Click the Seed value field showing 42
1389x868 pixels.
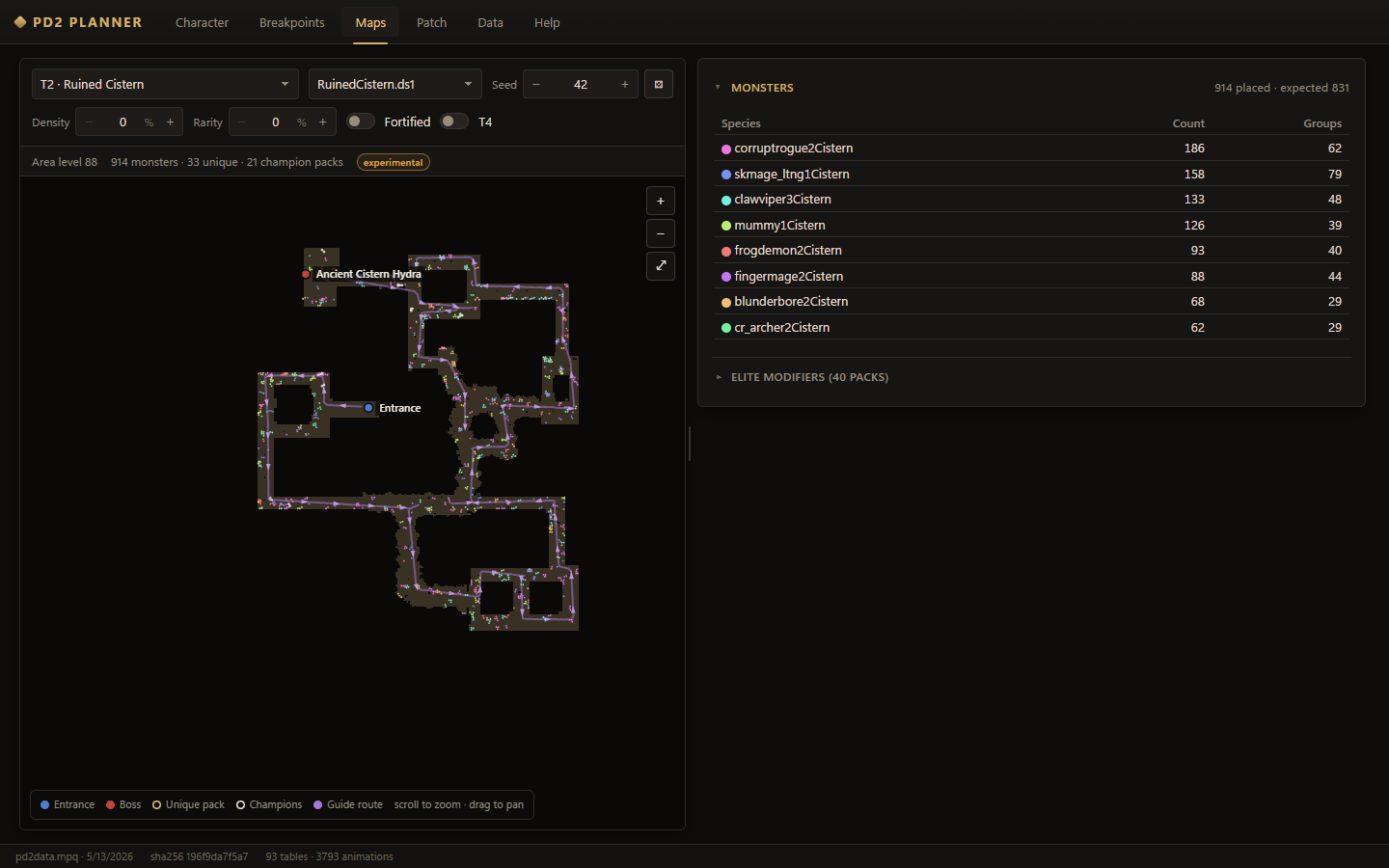point(581,84)
